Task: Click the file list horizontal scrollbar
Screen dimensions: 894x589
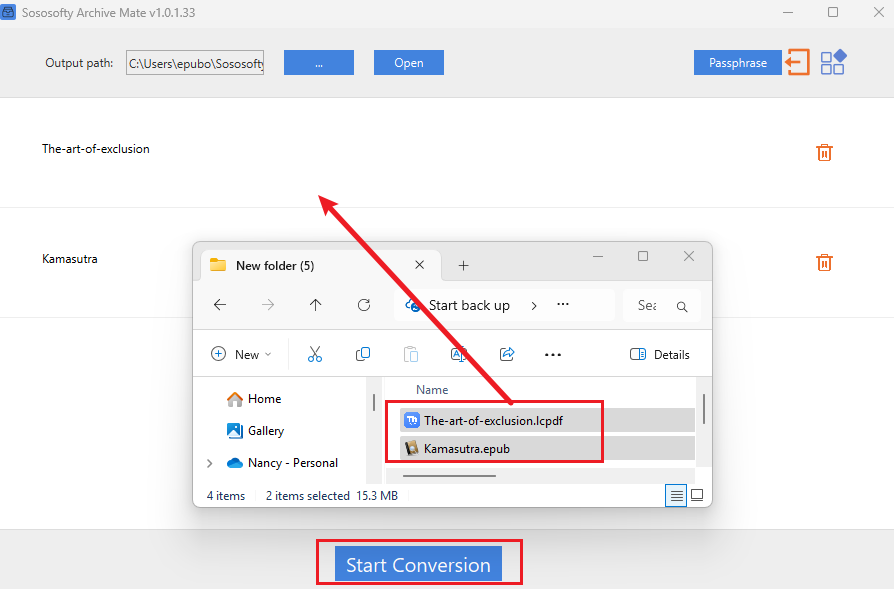Action: click(449, 476)
